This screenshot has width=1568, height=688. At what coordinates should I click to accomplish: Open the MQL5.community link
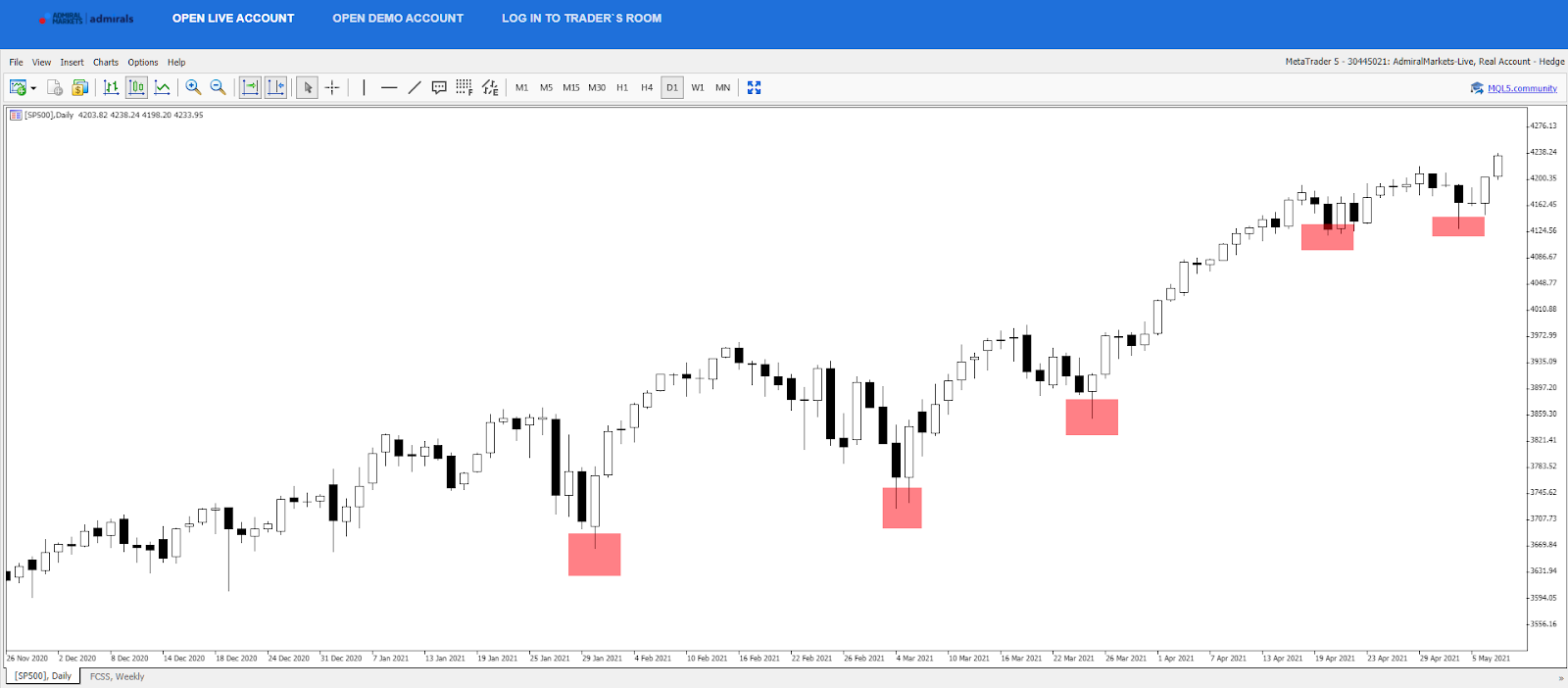pos(1522,88)
